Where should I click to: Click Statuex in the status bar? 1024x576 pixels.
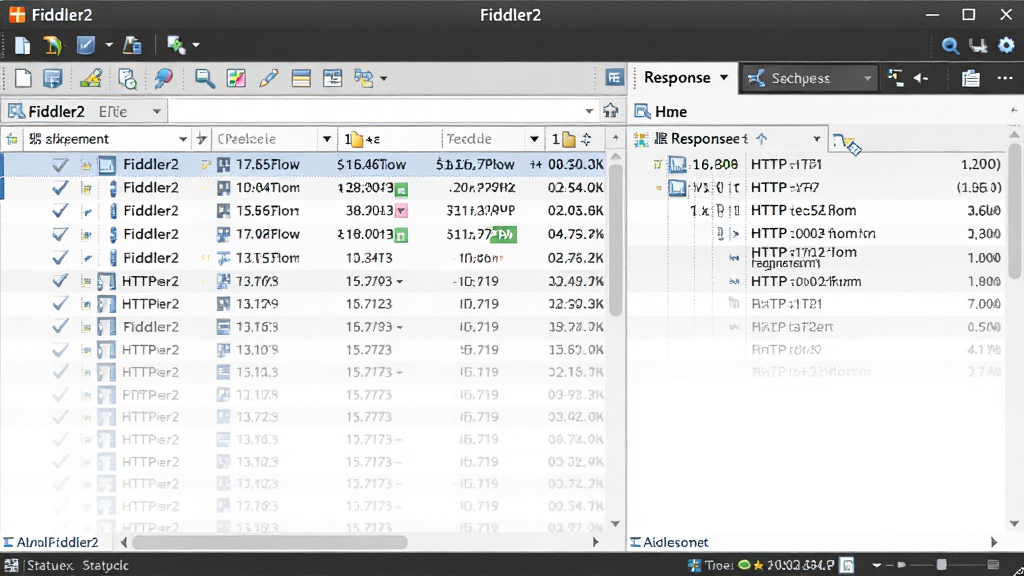[50, 566]
